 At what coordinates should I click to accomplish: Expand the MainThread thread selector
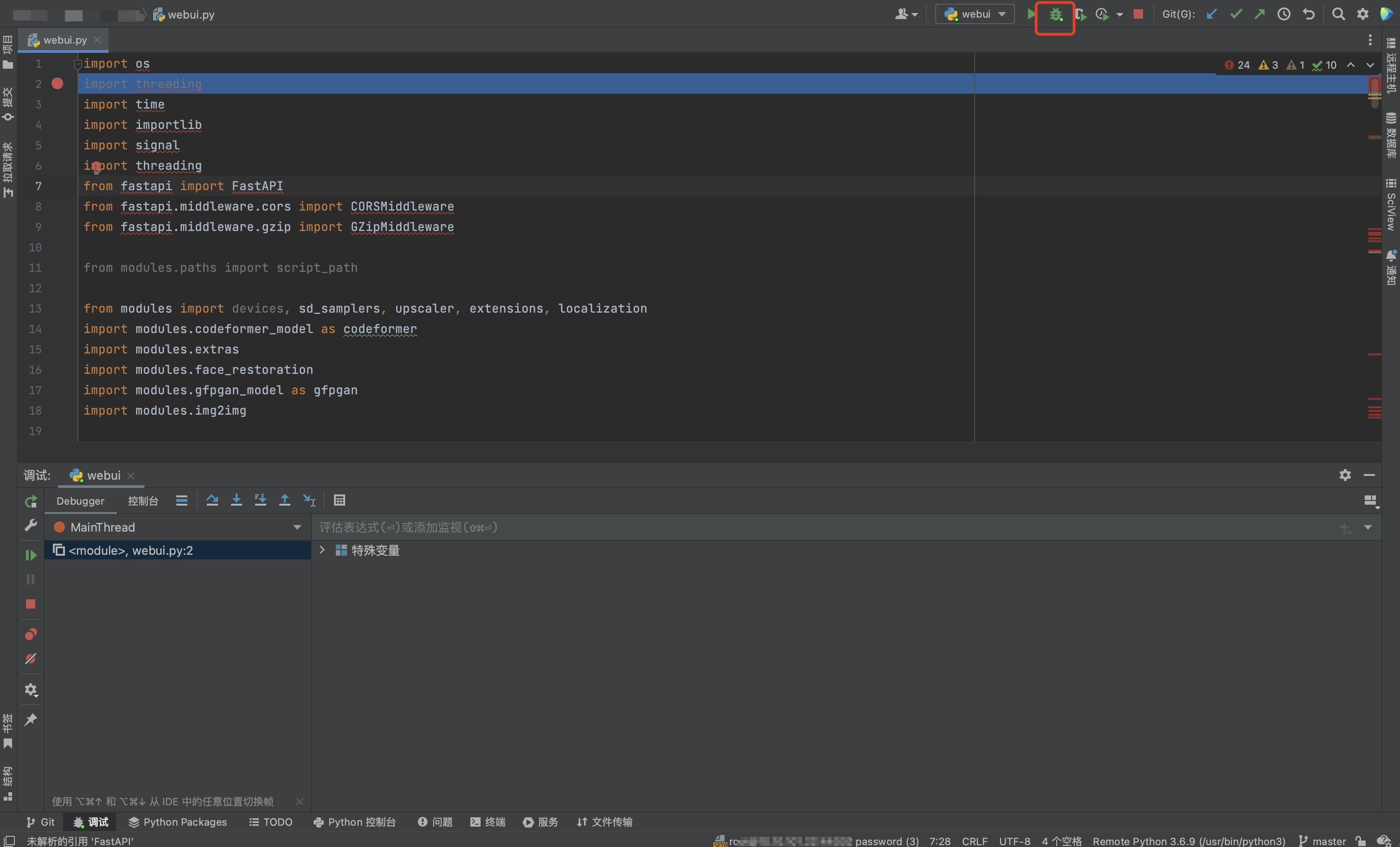click(x=296, y=527)
